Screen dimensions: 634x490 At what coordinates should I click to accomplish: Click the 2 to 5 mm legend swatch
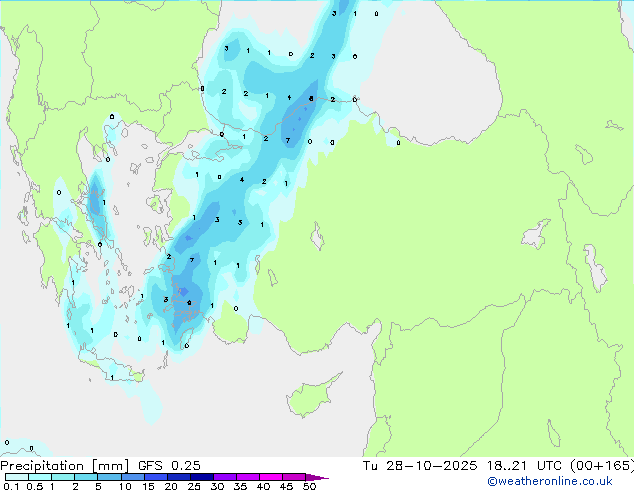pyautogui.click(x=86, y=477)
